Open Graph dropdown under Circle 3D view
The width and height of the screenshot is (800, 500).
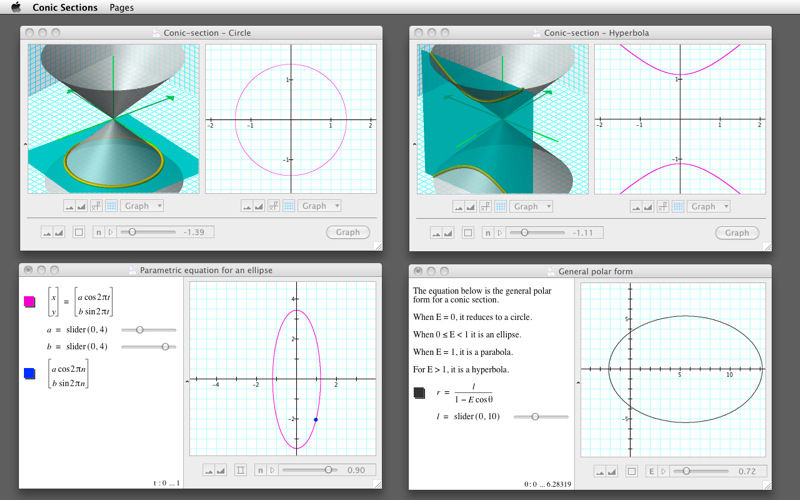pos(142,206)
